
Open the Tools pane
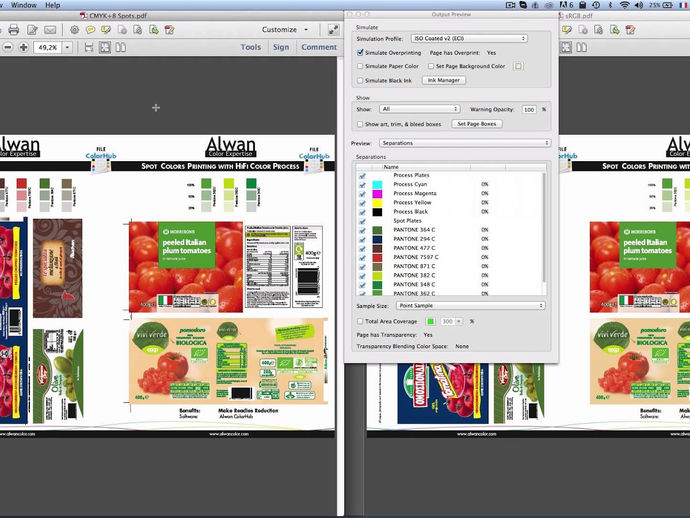(x=251, y=47)
